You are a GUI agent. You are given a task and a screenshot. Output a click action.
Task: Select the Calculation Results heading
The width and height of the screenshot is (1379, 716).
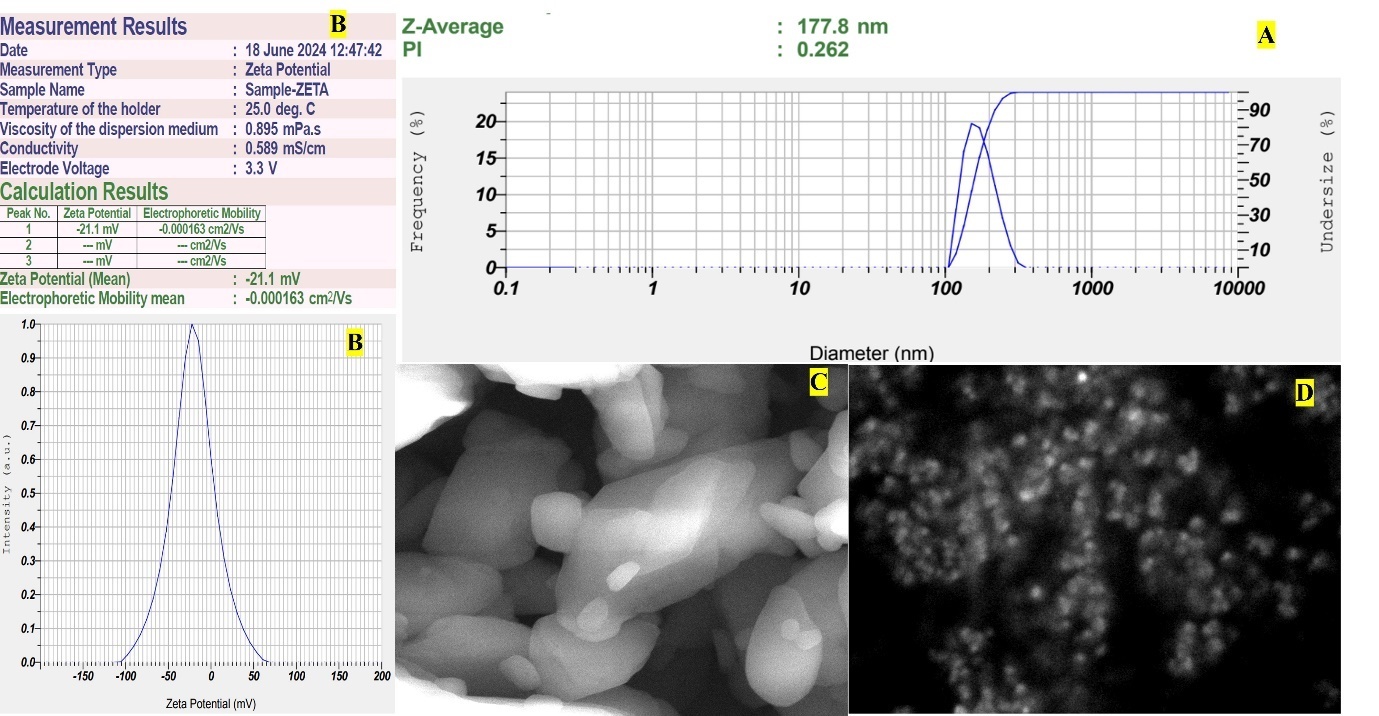coord(84,191)
